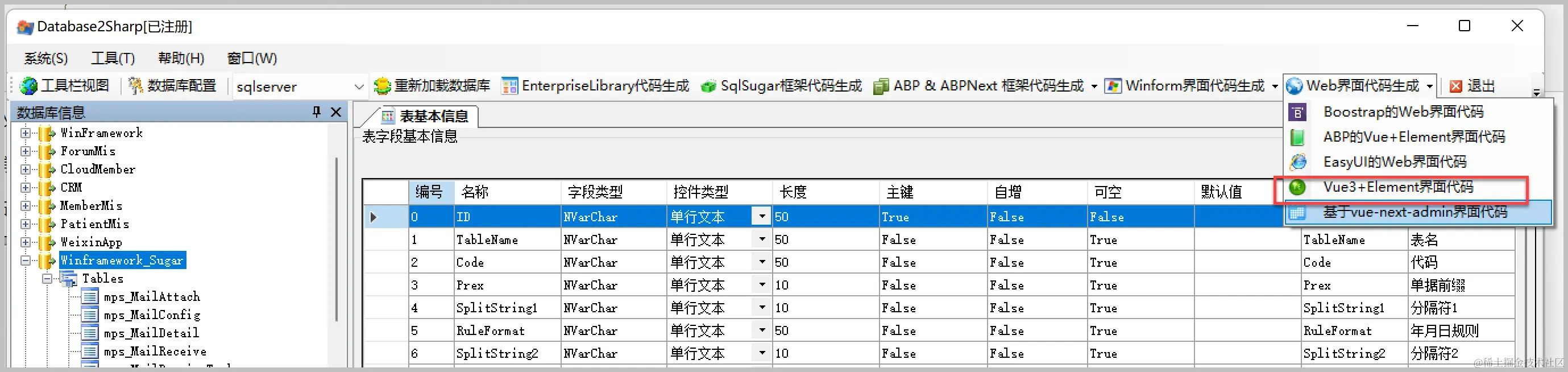Click the database tree vertical scrollbar

coord(337,239)
